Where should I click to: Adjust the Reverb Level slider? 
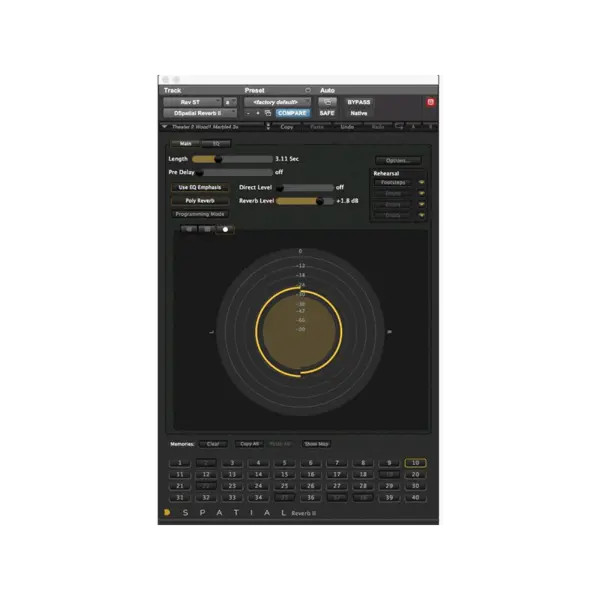(305, 201)
